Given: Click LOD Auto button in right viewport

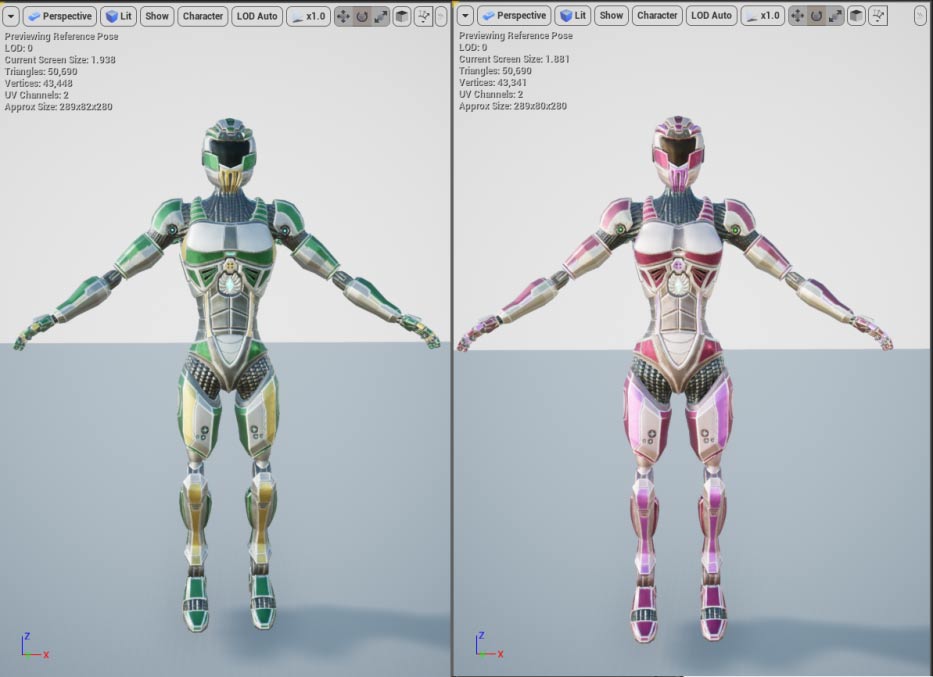Looking at the screenshot, I should click(x=711, y=16).
